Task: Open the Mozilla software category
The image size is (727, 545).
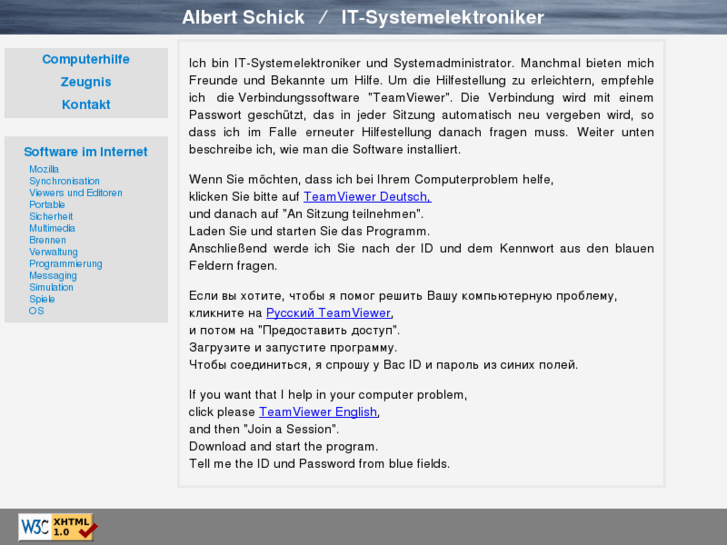Action: click(44, 169)
